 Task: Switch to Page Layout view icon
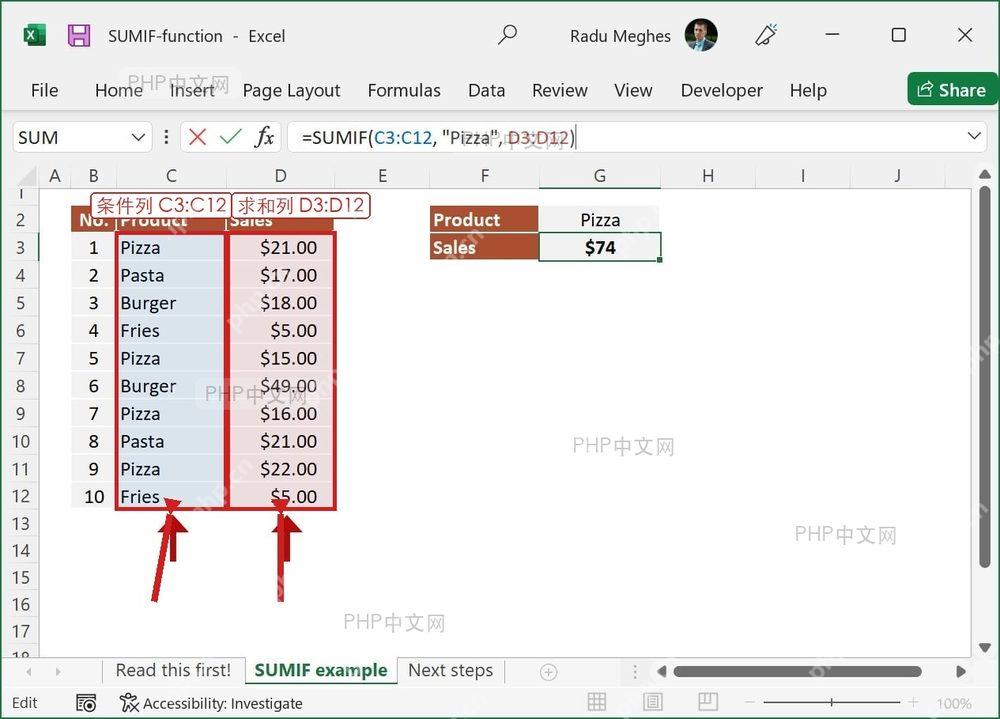coord(652,702)
